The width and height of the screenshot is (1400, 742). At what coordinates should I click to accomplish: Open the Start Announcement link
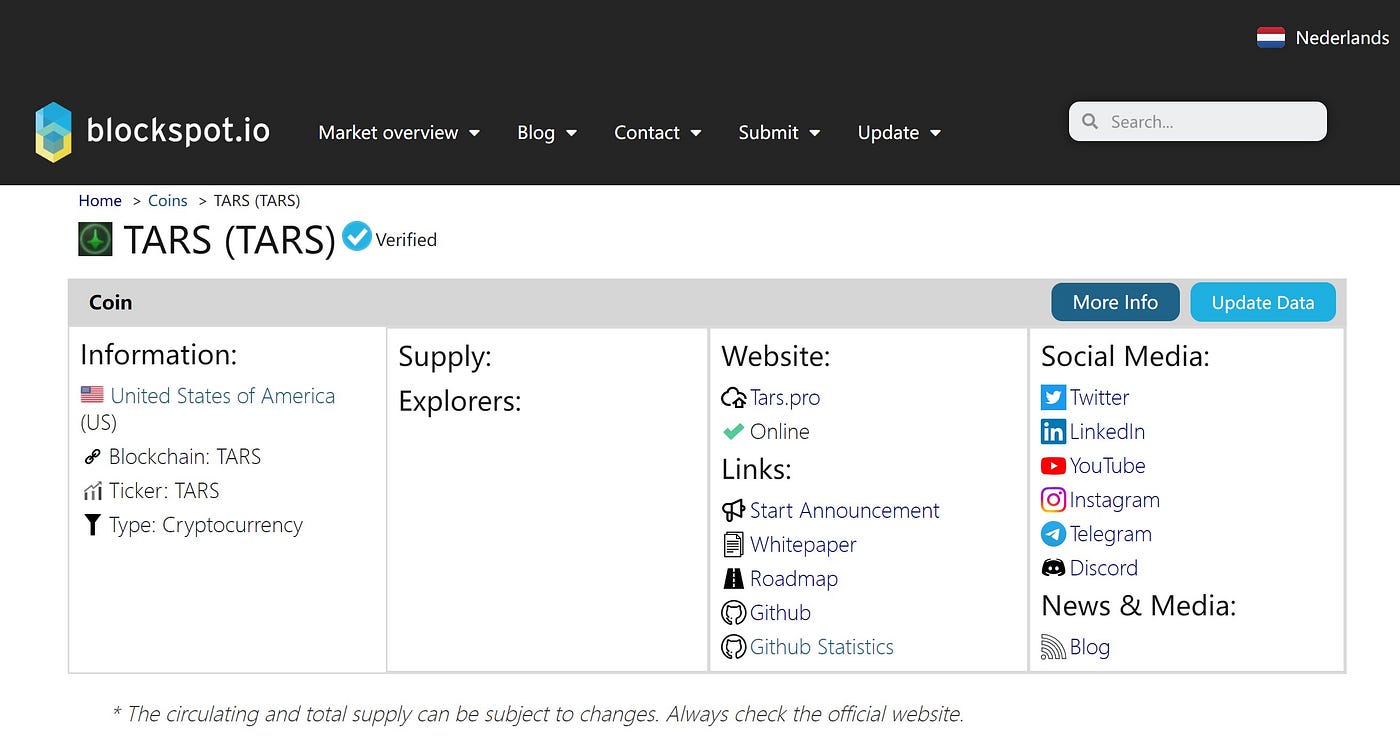pyautogui.click(x=845, y=510)
